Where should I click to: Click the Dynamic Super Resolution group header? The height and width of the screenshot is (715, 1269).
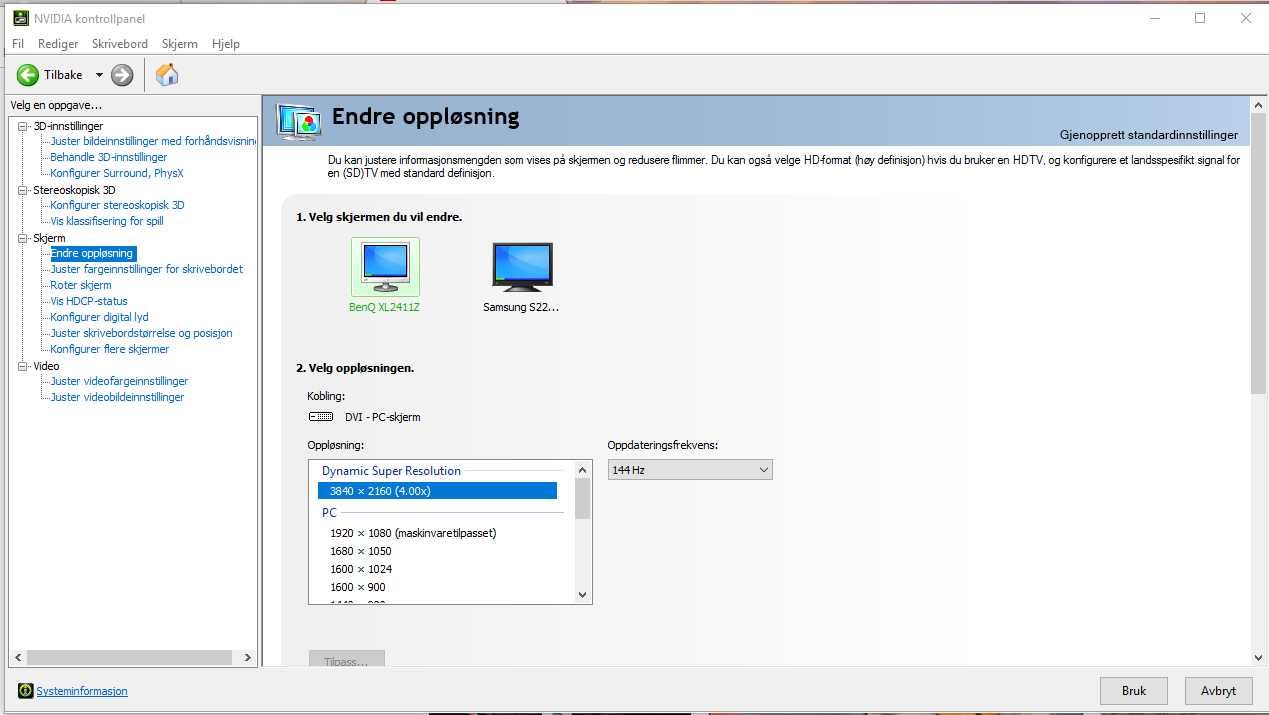click(391, 471)
